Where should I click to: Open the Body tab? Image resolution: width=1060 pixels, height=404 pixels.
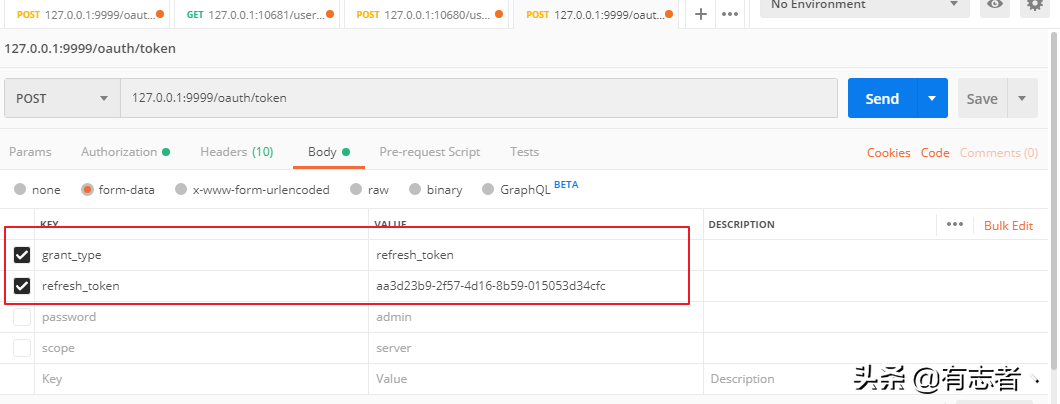pos(329,152)
